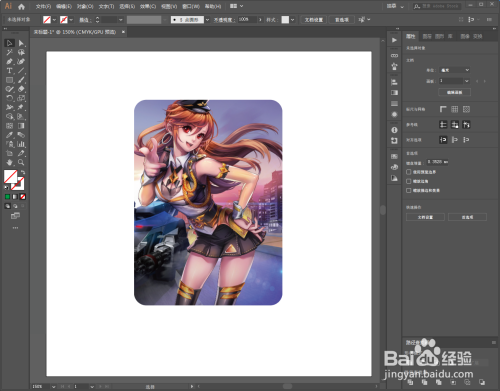Open brush definition dropdown in control bar
This screenshot has width=500, height=391.
pos(207,20)
